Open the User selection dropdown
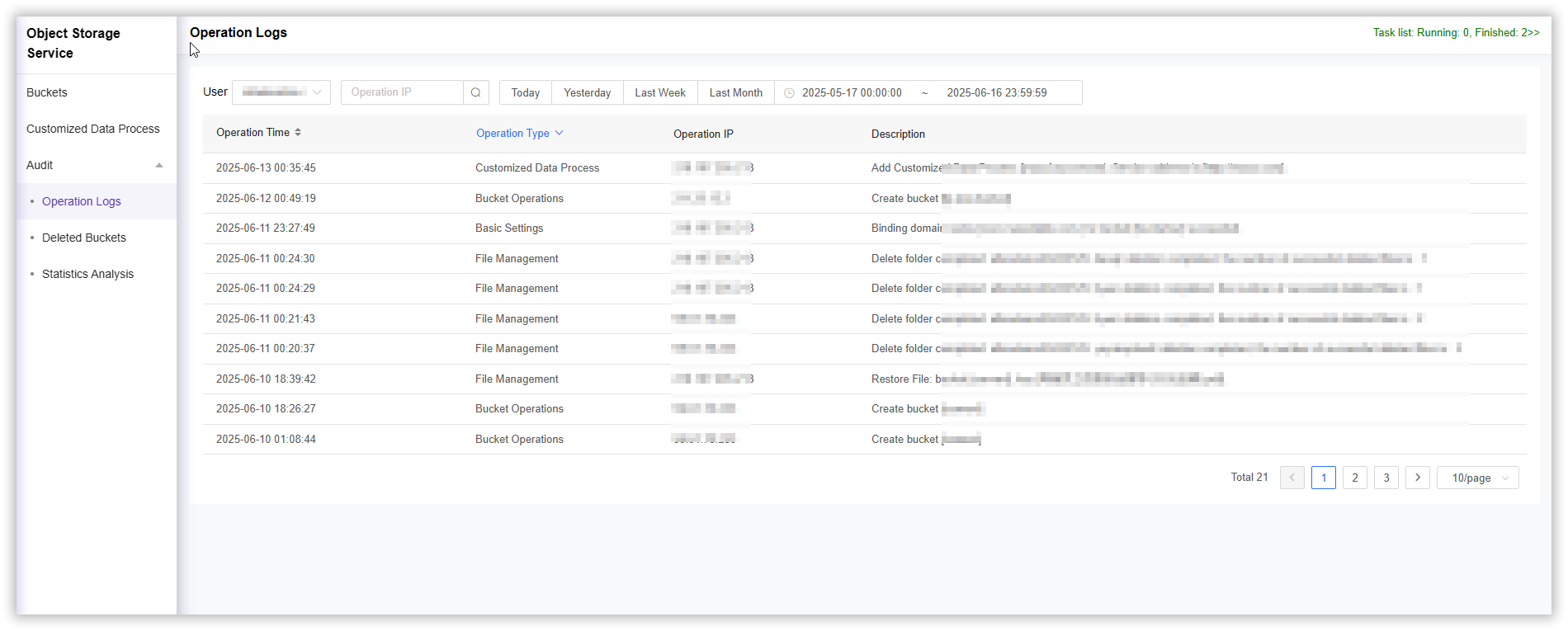The image size is (1568, 631). [281, 92]
